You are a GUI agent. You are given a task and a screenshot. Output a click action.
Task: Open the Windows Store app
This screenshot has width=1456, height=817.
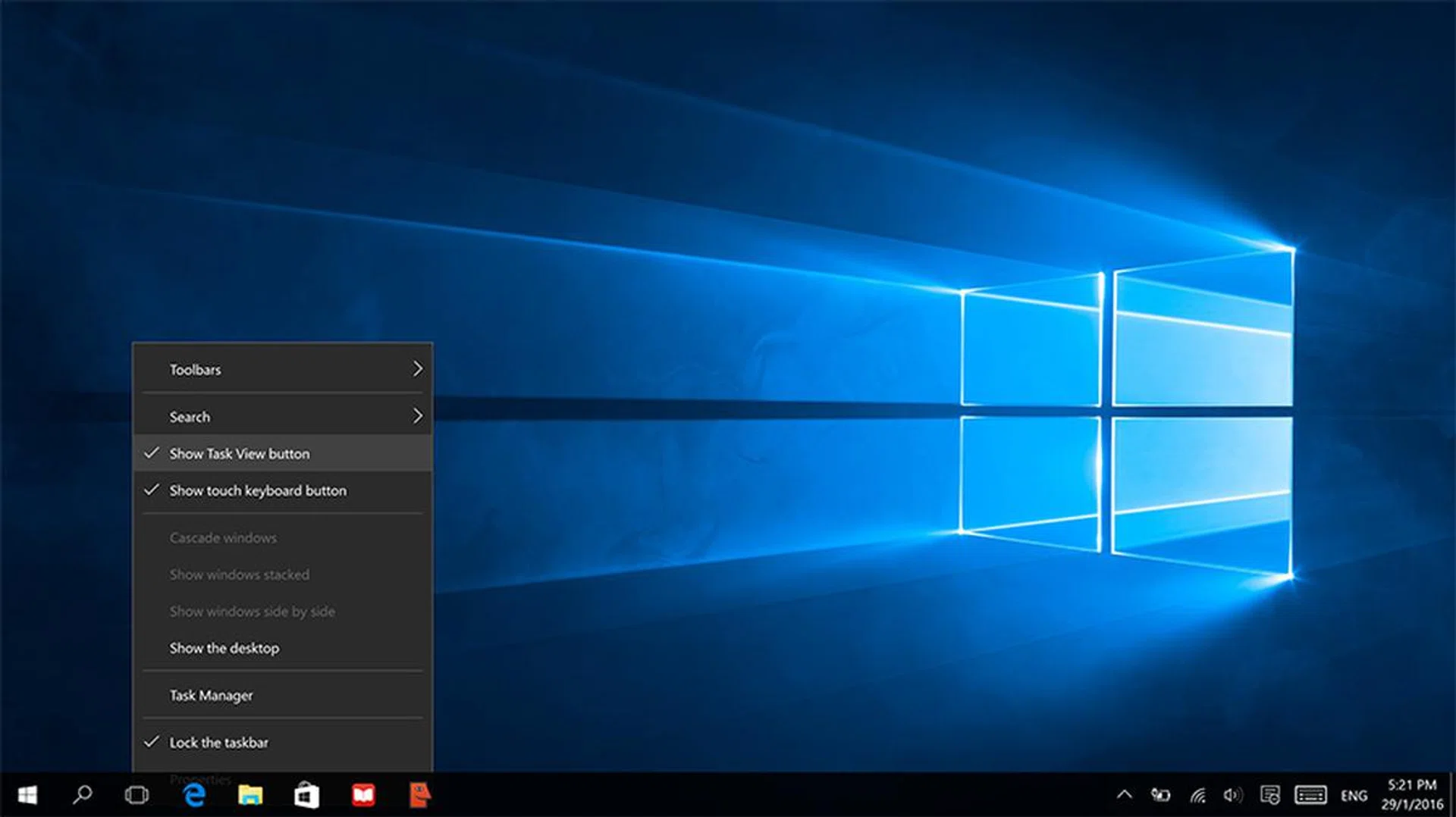pos(306,794)
